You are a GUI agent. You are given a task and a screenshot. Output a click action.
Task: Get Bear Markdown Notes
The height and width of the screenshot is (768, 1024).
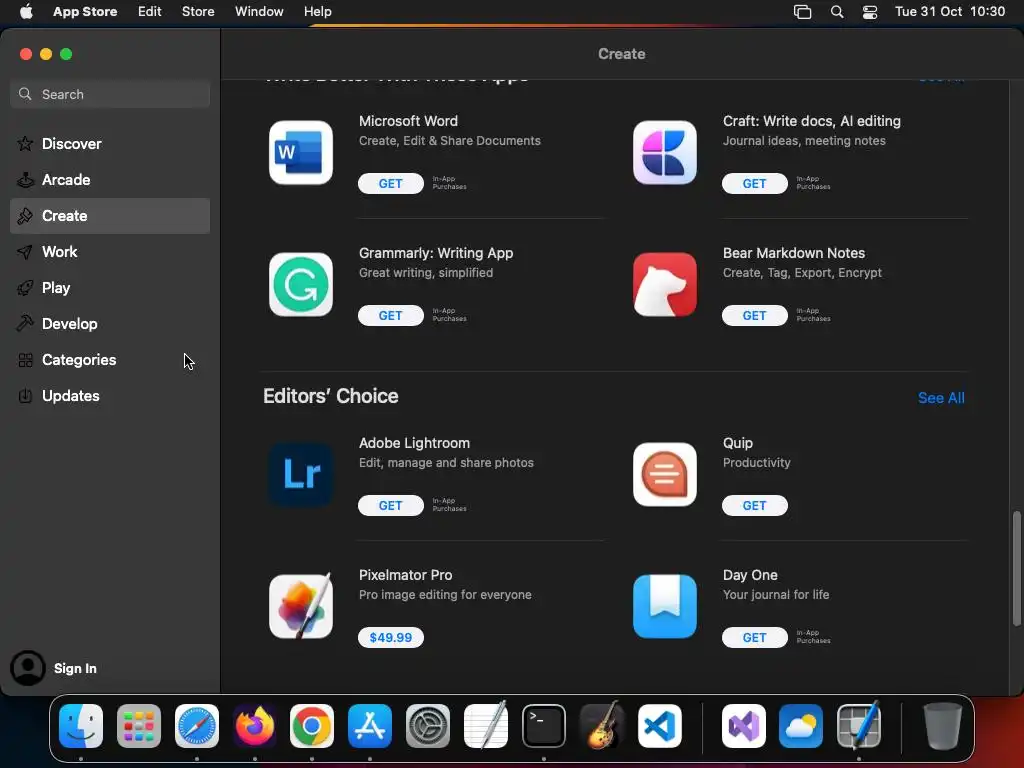coord(754,315)
